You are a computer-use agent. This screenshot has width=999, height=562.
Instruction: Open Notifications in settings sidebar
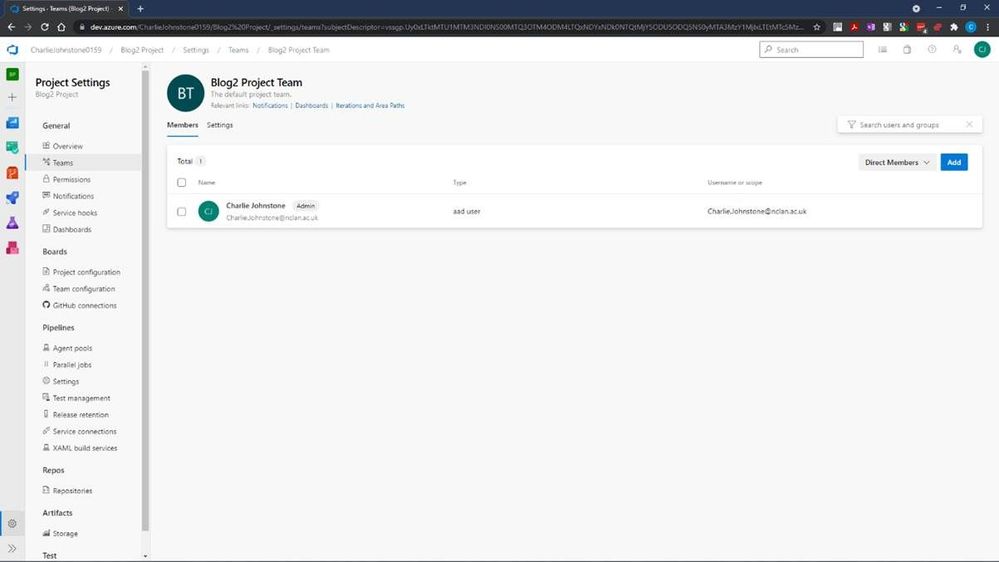click(73, 196)
